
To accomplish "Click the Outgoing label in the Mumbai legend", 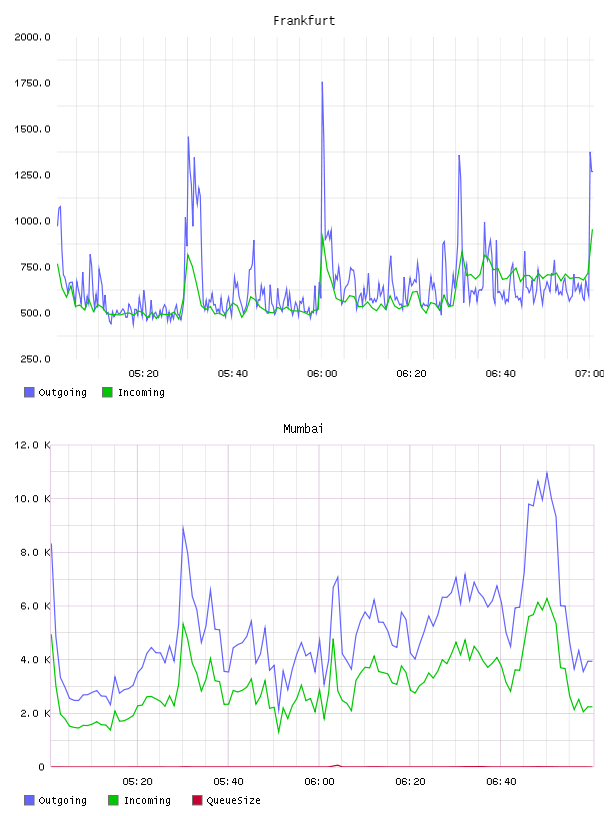I will [x=62, y=800].
